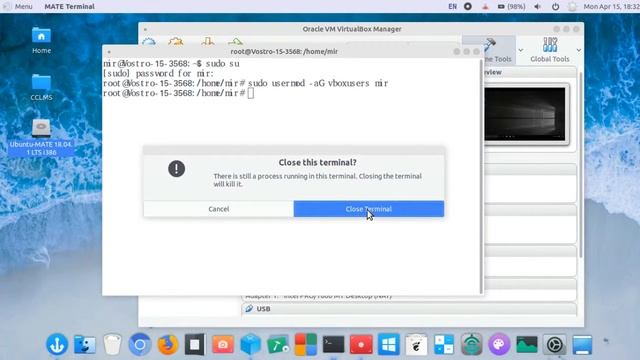
Task: Click the EN keyboard layout indicator
Action: (452, 7)
